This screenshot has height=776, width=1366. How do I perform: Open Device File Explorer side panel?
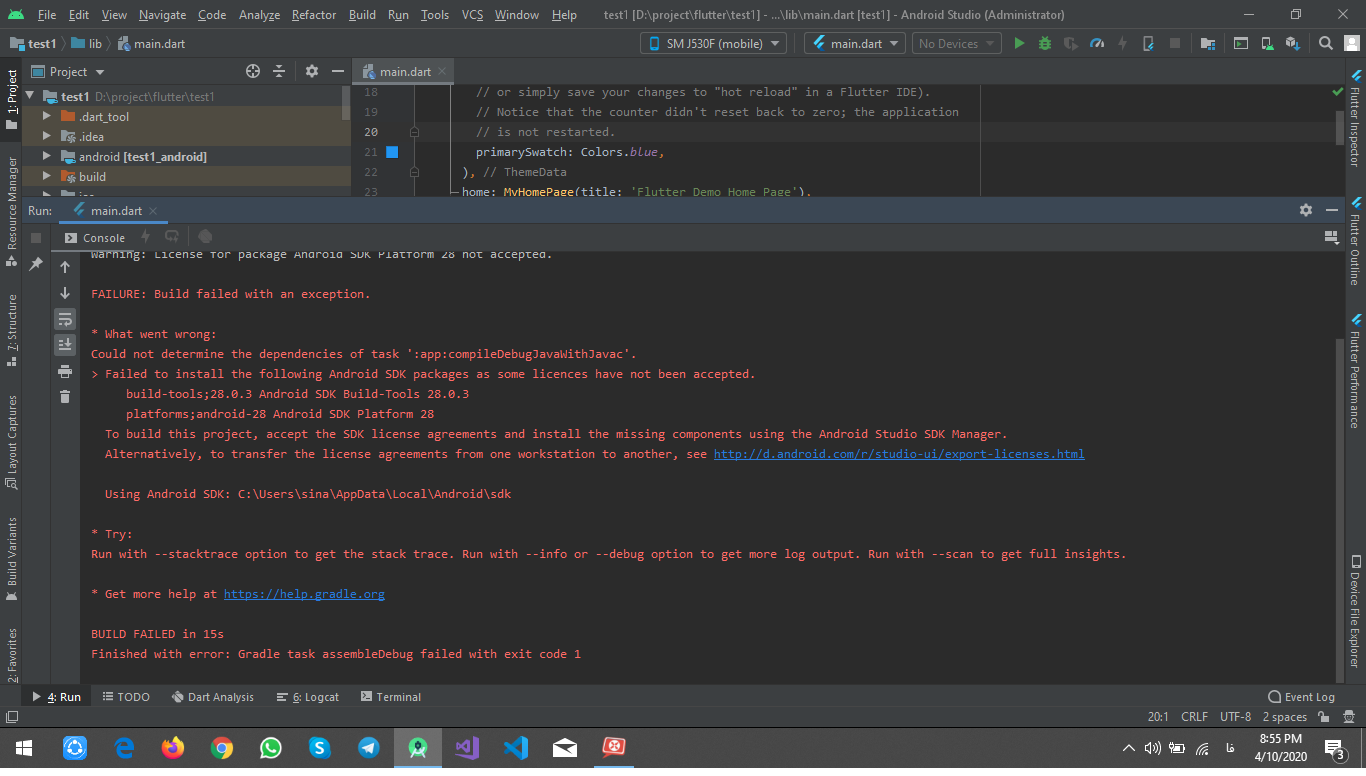1355,611
